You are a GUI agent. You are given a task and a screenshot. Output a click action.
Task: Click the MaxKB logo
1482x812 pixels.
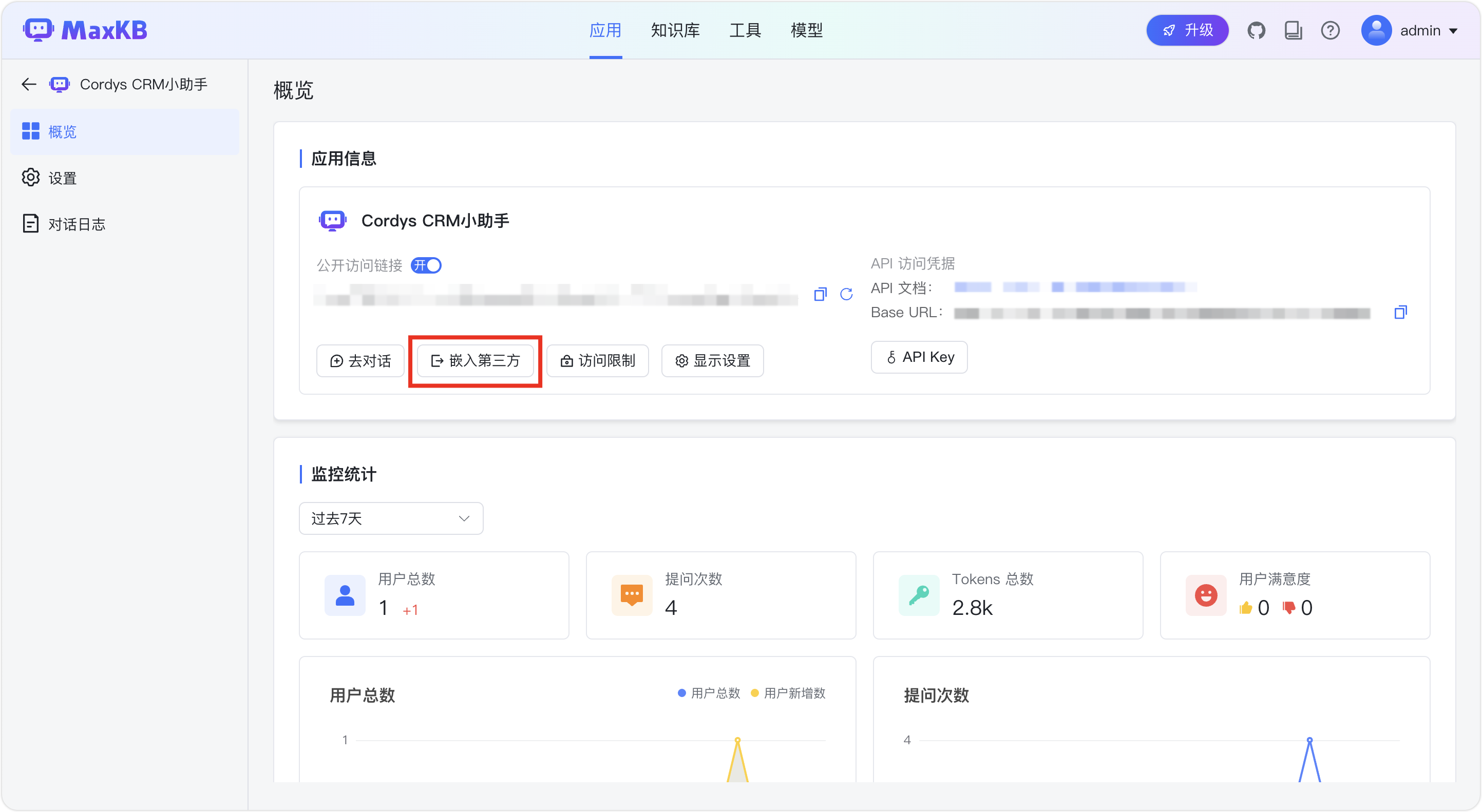pyautogui.click(x=85, y=30)
